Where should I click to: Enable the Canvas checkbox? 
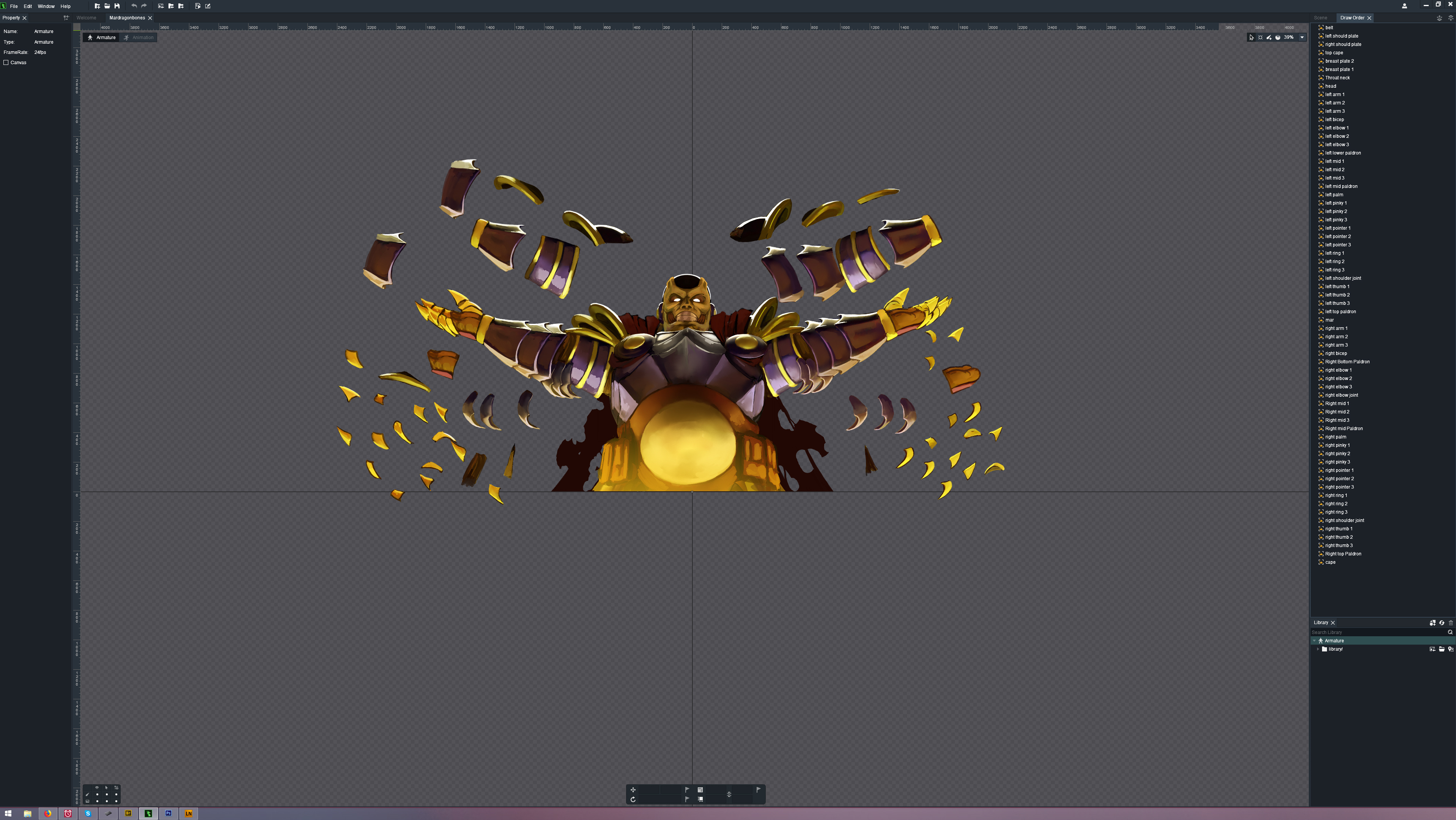tap(6, 63)
